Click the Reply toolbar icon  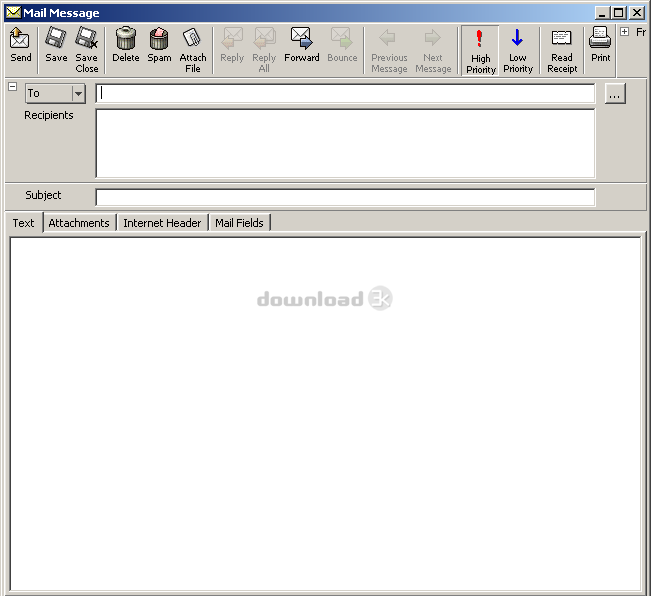click(232, 45)
